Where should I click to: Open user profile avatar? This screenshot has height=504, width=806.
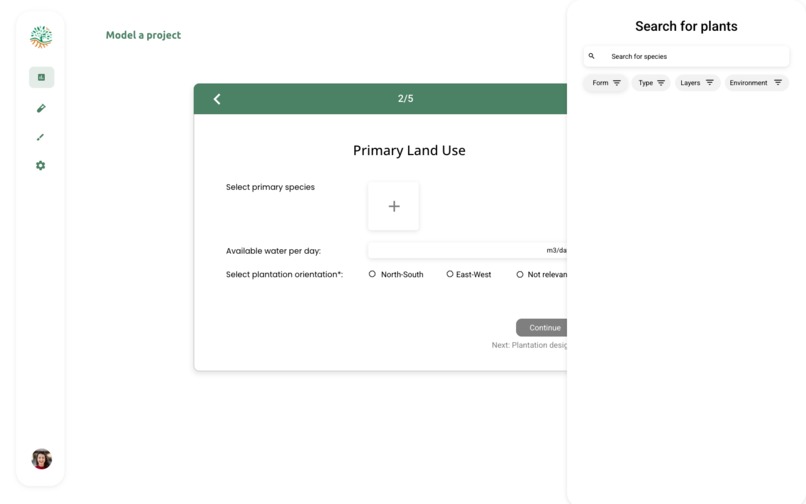pyautogui.click(x=42, y=459)
